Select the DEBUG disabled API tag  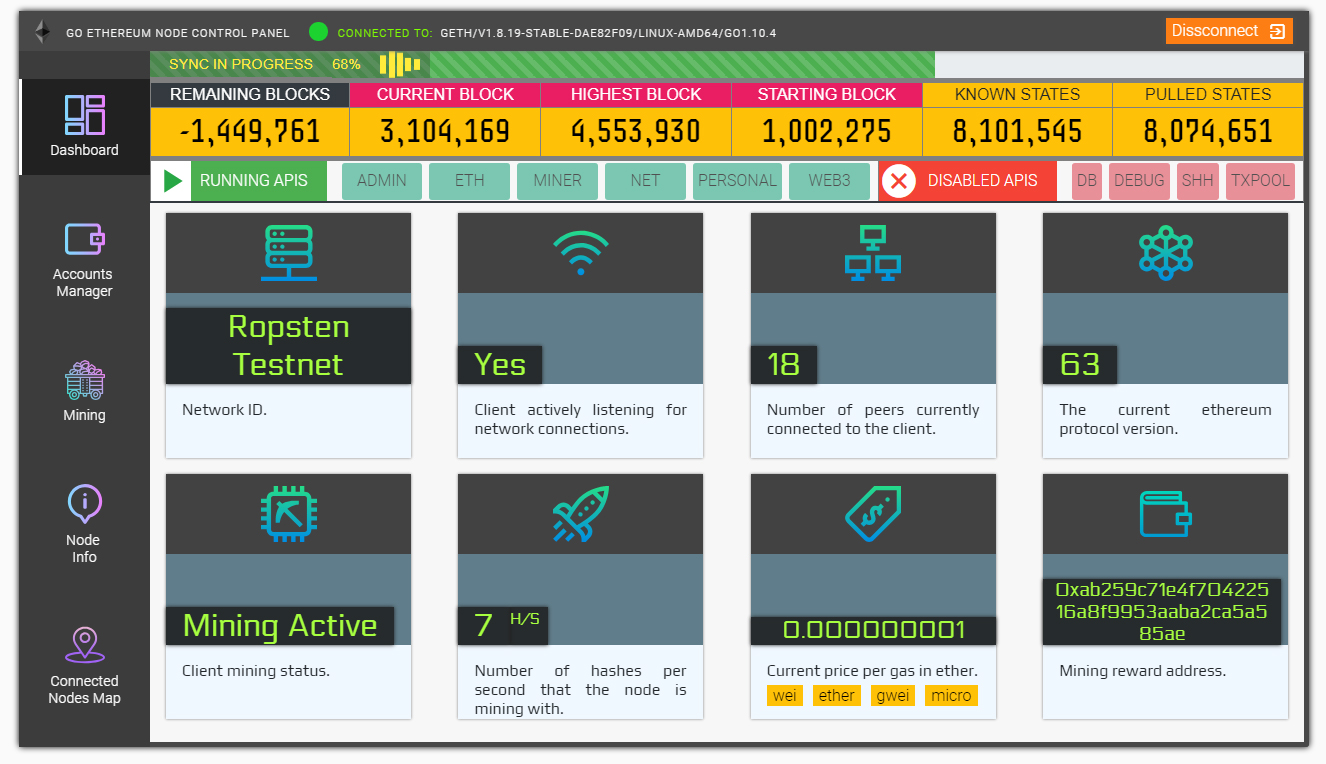(1139, 181)
